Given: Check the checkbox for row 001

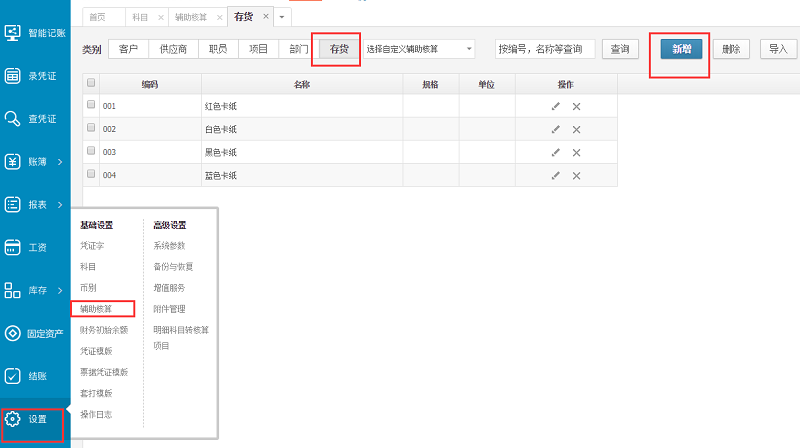Looking at the screenshot, I should pyautogui.click(x=91, y=105).
